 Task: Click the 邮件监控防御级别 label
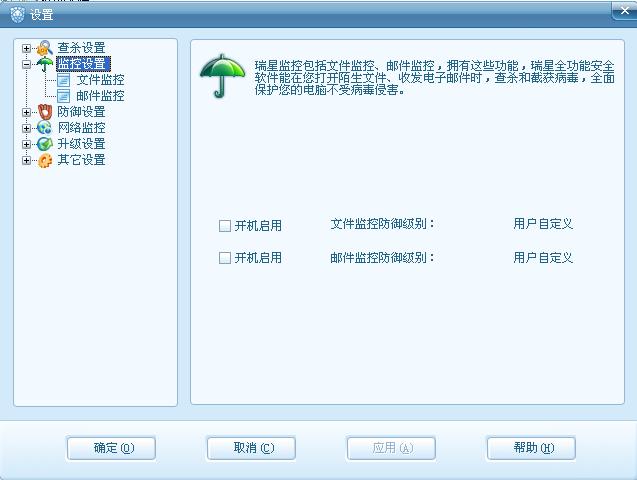[x=382, y=257]
